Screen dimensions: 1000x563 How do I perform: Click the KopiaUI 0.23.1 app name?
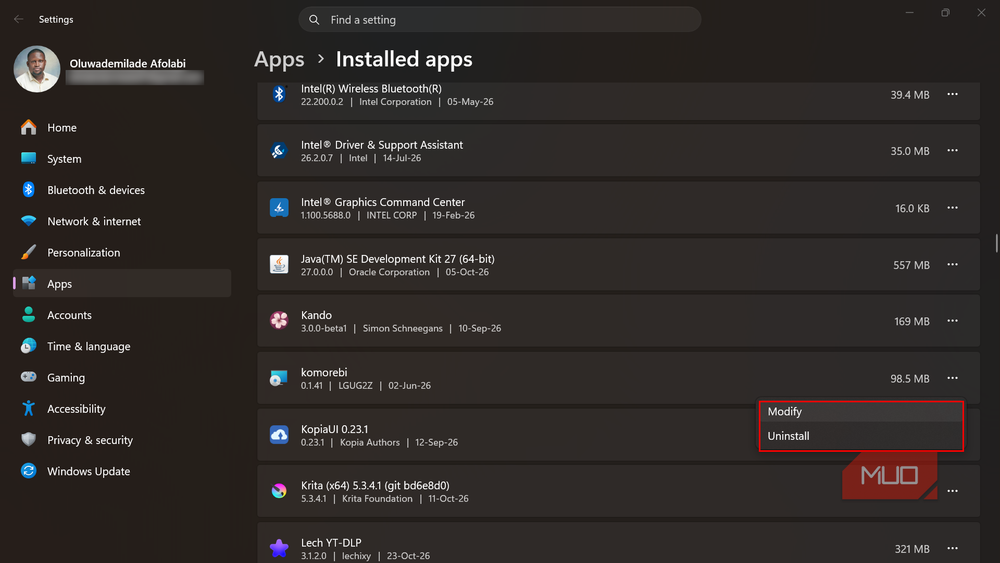click(x=334, y=429)
